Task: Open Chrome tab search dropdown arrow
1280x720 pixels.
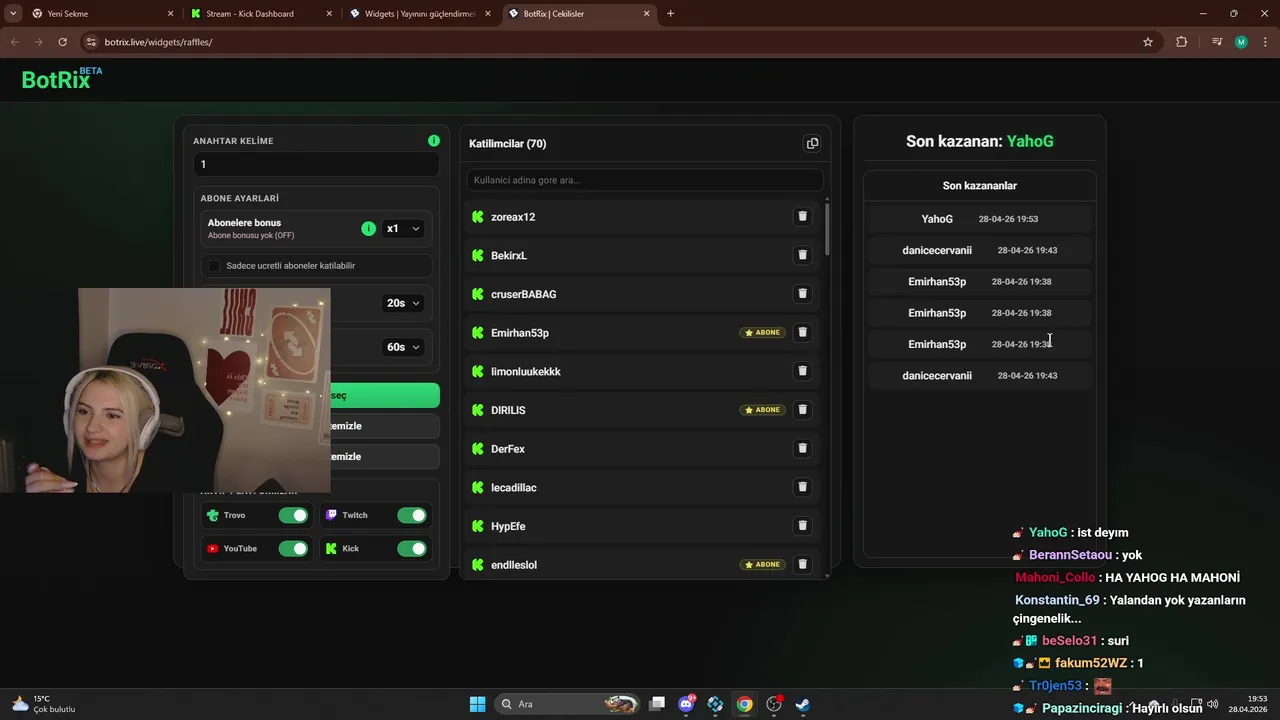Action: pyautogui.click(x=13, y=13)
